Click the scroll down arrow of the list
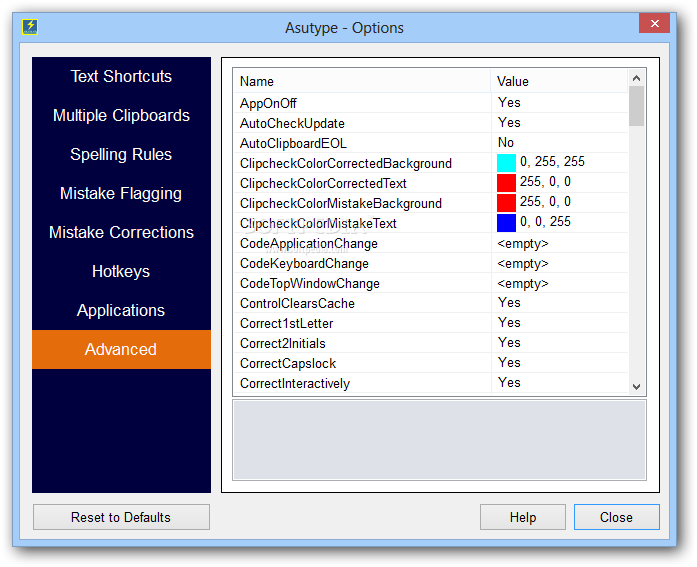 [x=637, y=387]
